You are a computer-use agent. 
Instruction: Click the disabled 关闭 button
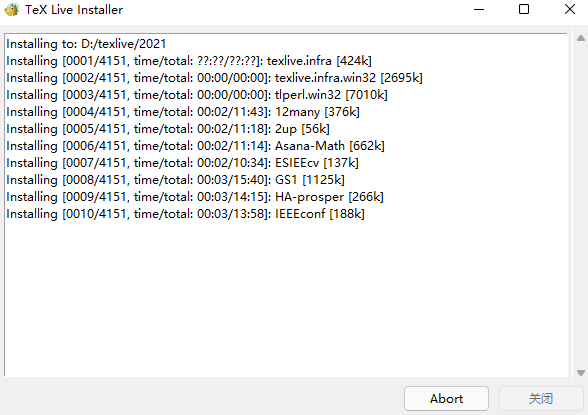(541, 399)
